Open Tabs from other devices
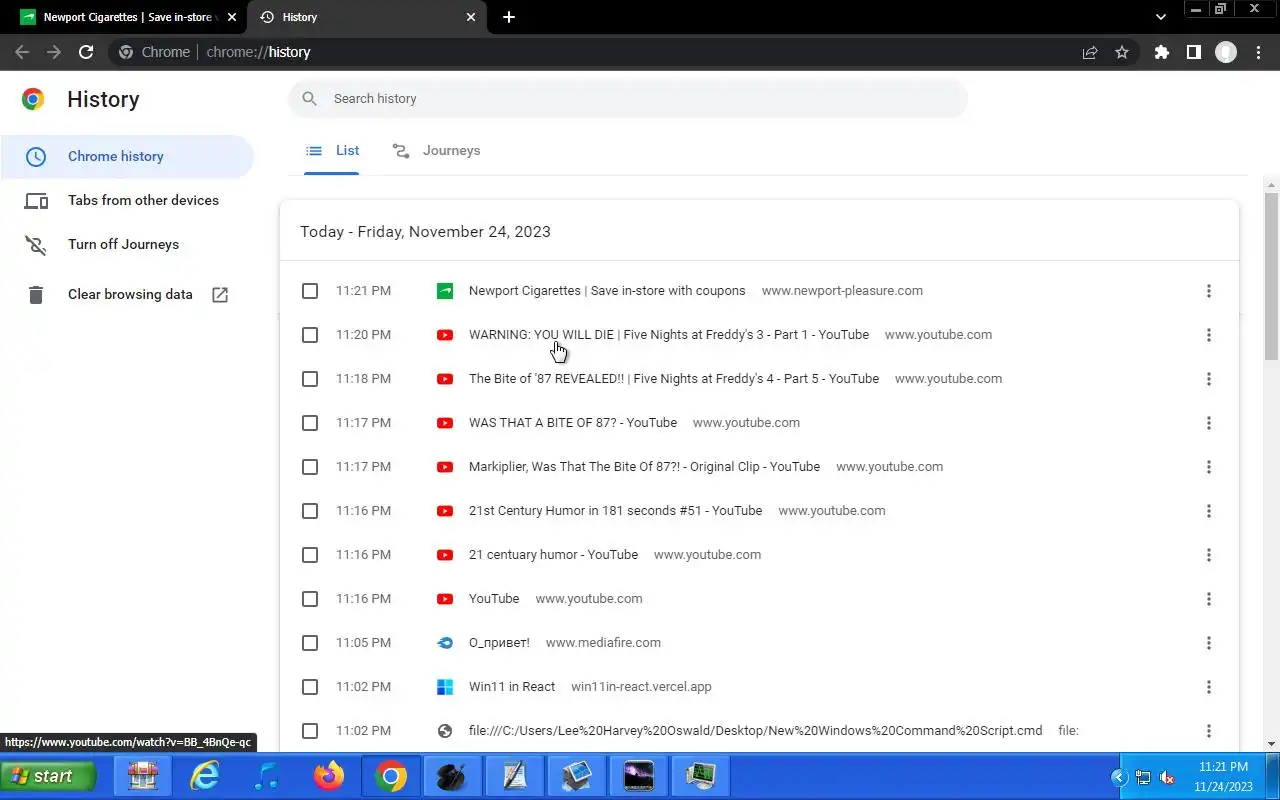 (x=127, y=201)
